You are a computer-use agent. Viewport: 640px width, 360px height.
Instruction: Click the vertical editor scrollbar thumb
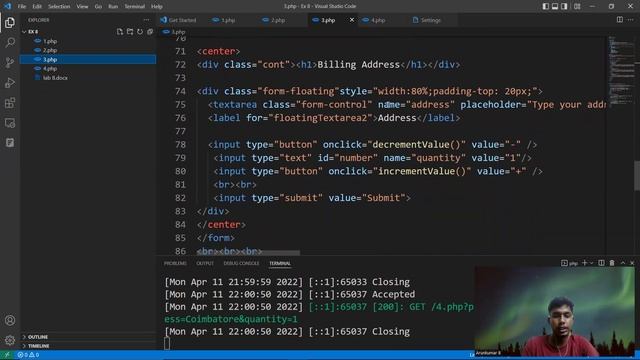(636, 176)
